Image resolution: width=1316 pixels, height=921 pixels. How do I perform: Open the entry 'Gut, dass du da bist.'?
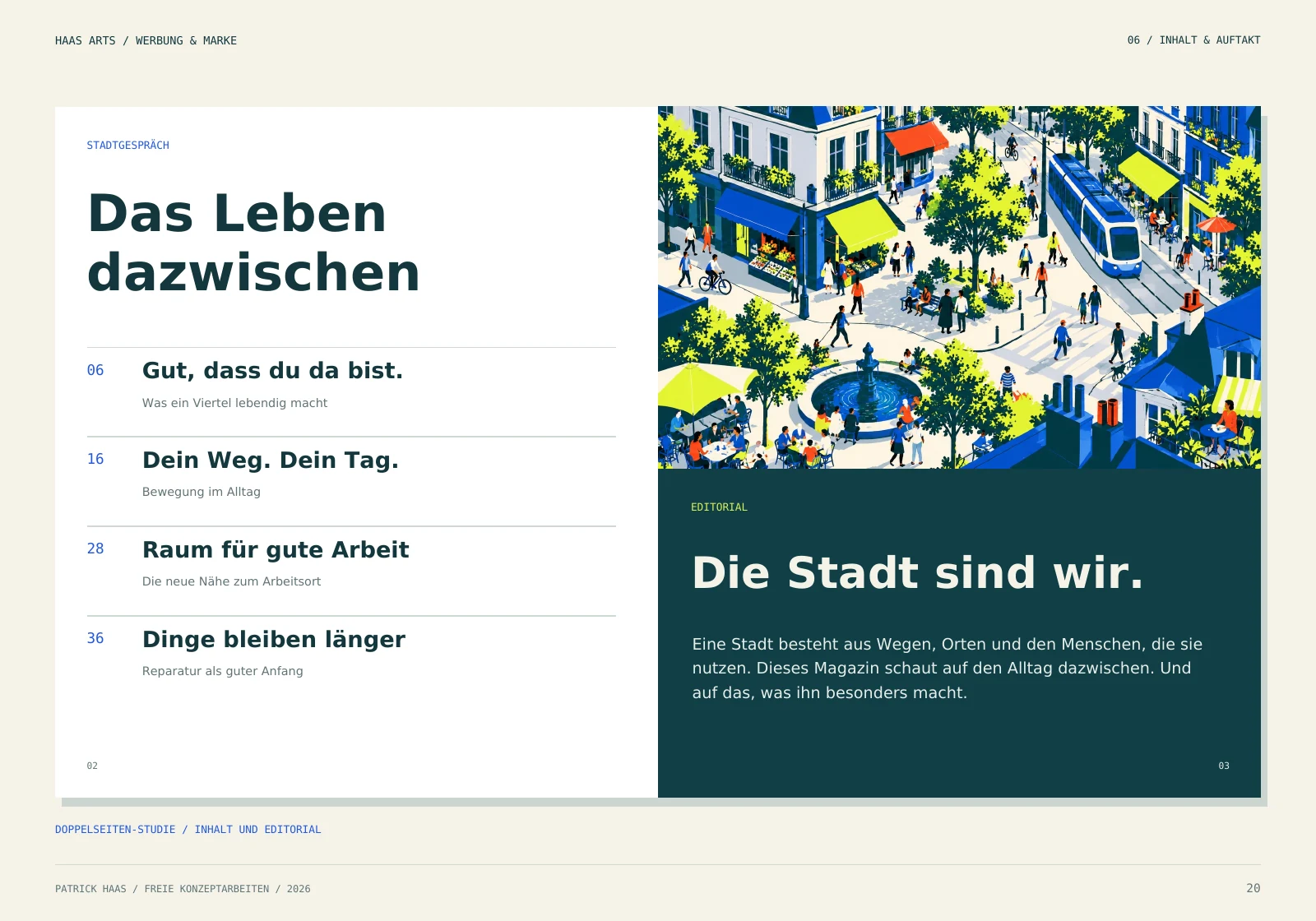272,371
